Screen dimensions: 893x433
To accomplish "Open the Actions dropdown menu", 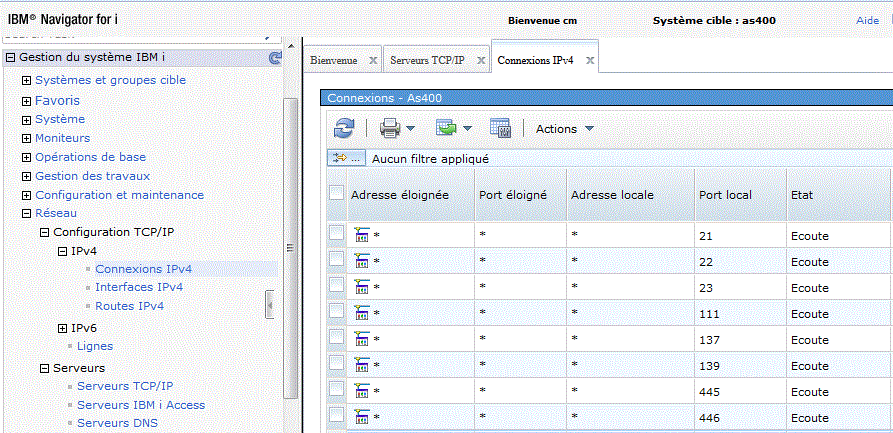I will point(565,129).
